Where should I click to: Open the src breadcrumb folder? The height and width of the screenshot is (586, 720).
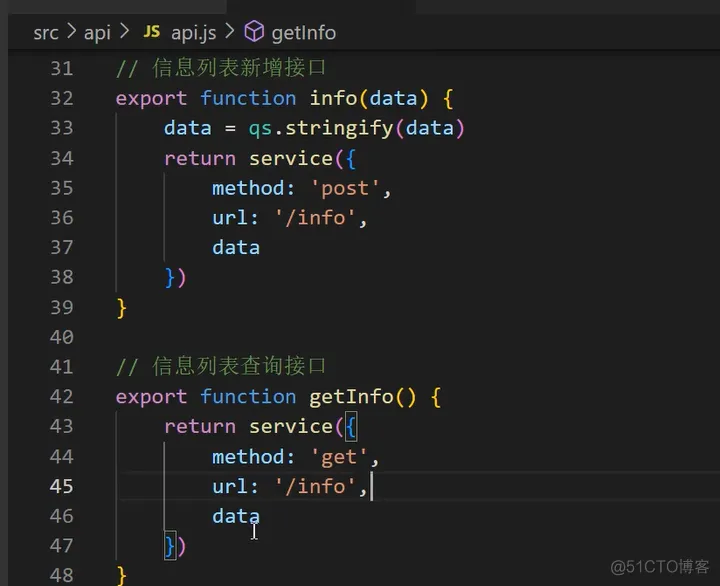click(46, 33)
